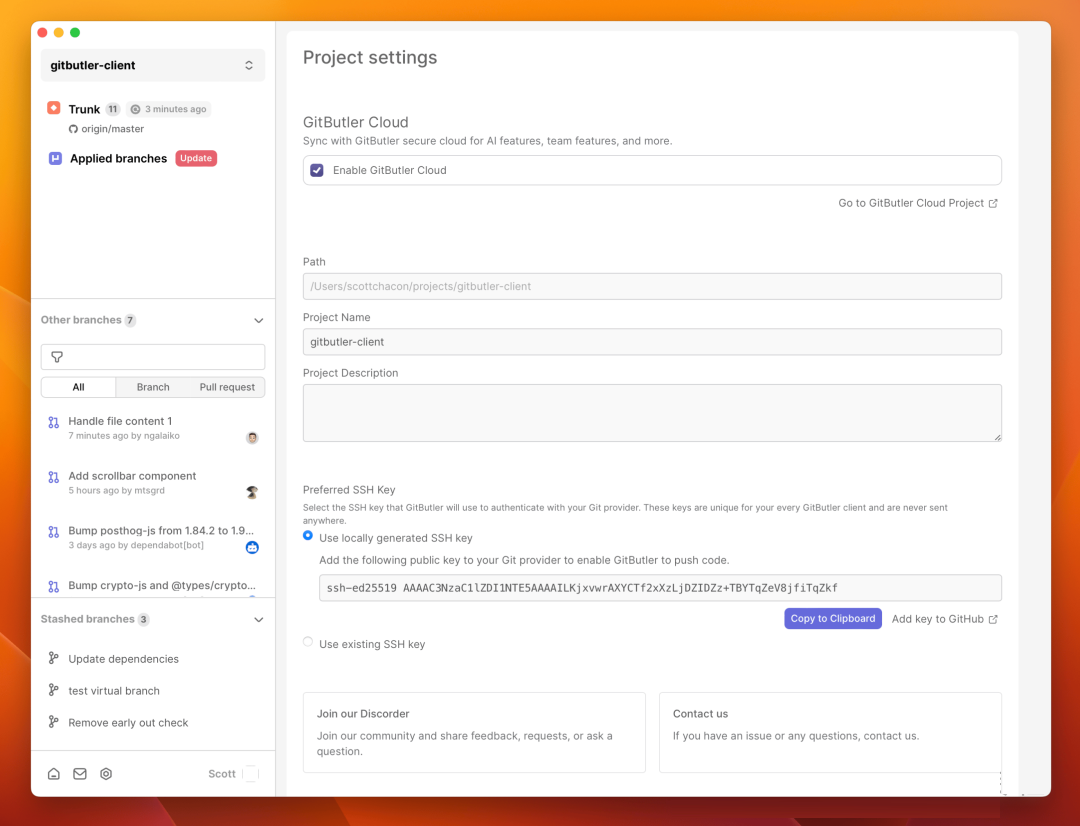1080x826 pixels.
Task: Open settings via the hexagon gear icon
Action: [106, 774]
